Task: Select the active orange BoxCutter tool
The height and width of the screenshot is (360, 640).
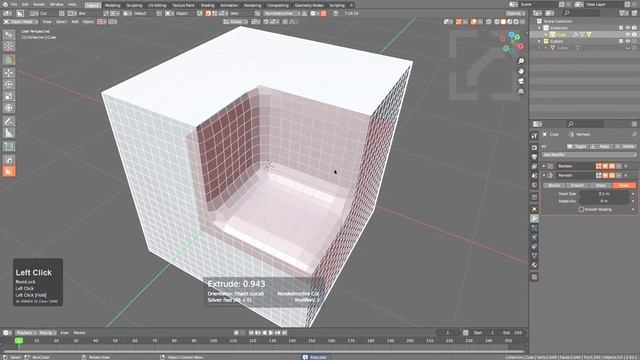Action: [9, 171]
